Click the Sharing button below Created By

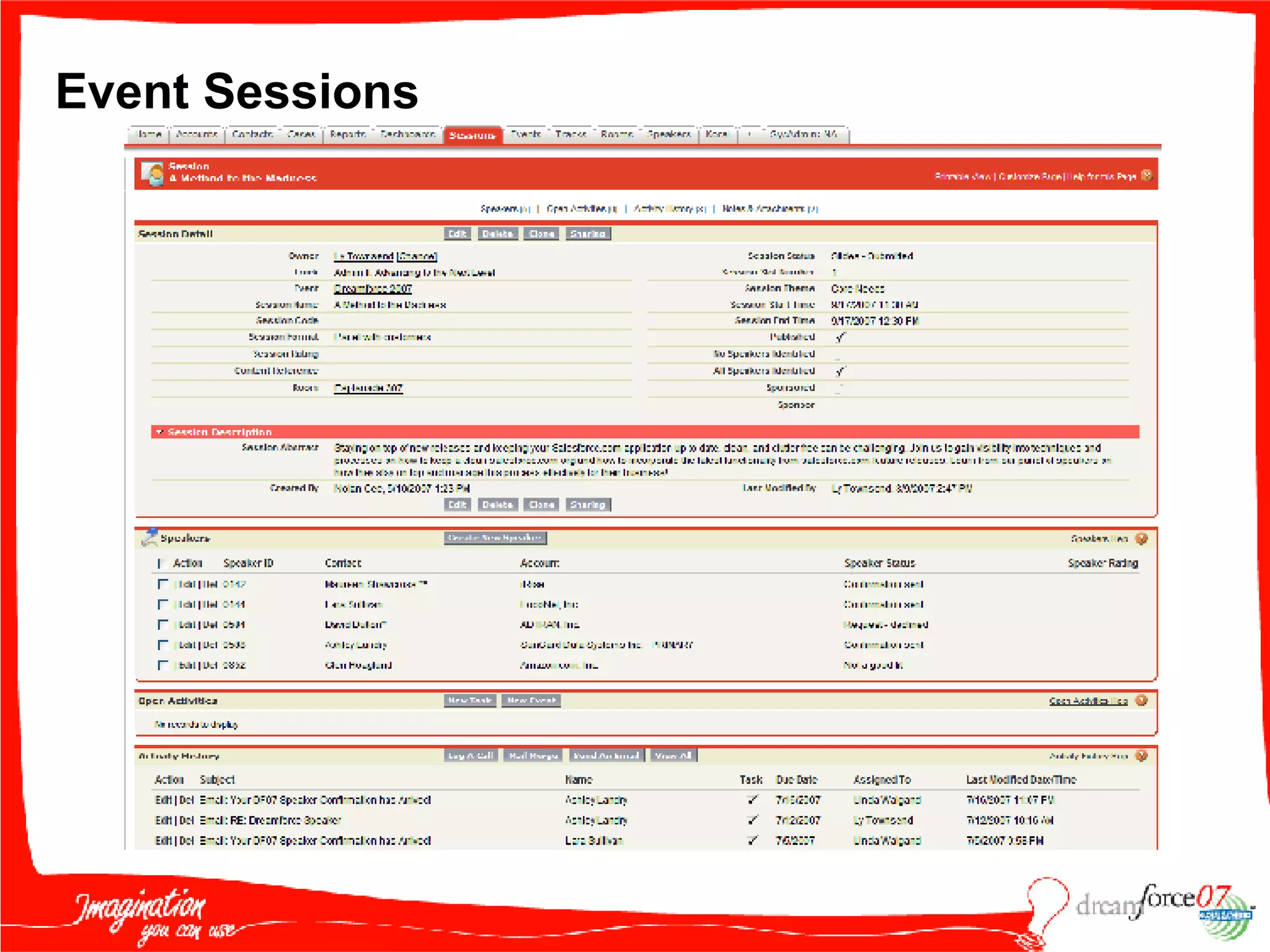coord(588,505)
